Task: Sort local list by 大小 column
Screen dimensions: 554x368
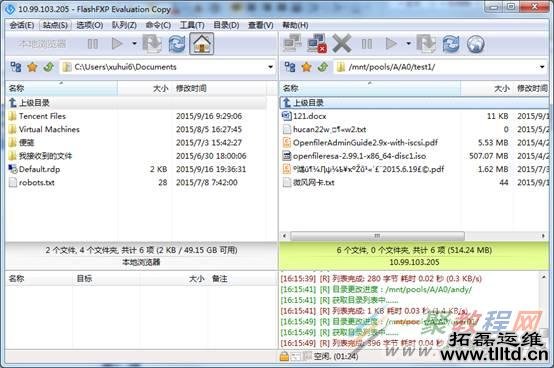Action: [145, 88]
